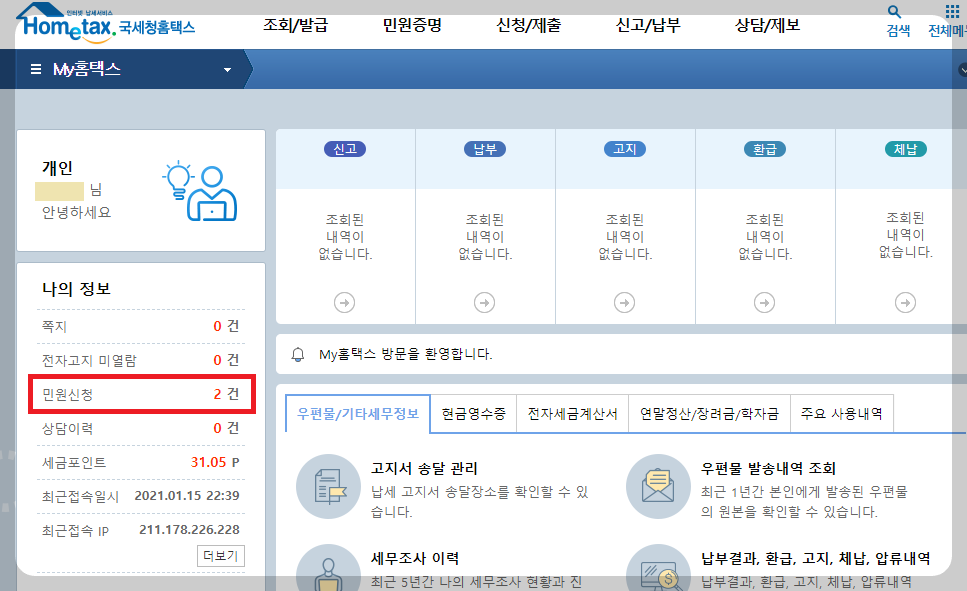Click the 고지 badge
Screen dimensions: 967x591
click(625, 149)
